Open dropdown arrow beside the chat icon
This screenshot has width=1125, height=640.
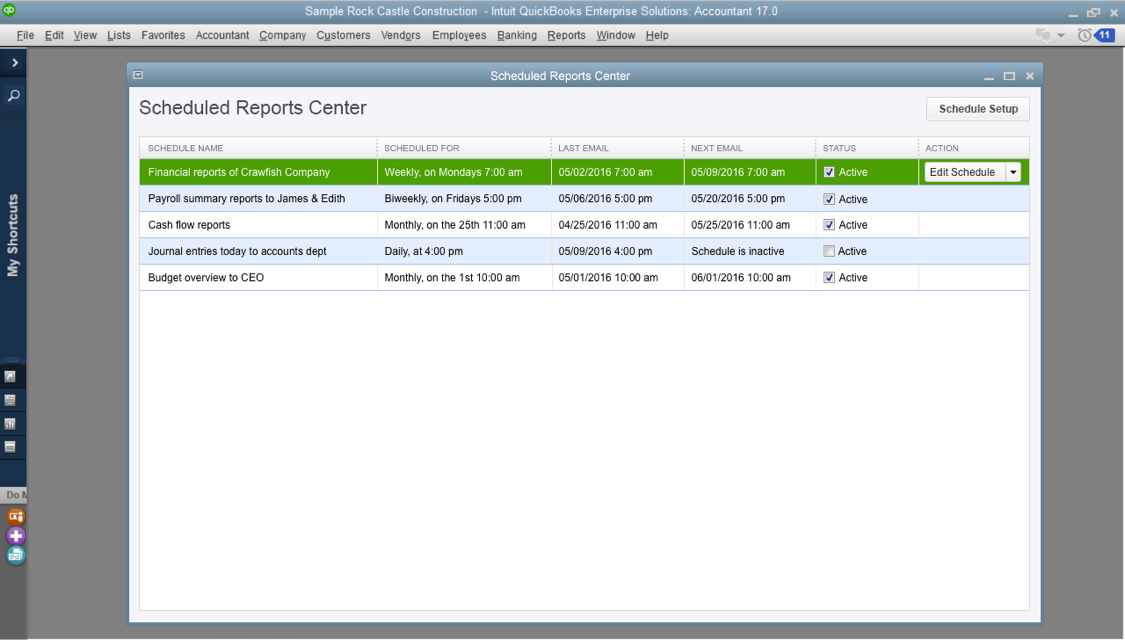point(1061,36)
